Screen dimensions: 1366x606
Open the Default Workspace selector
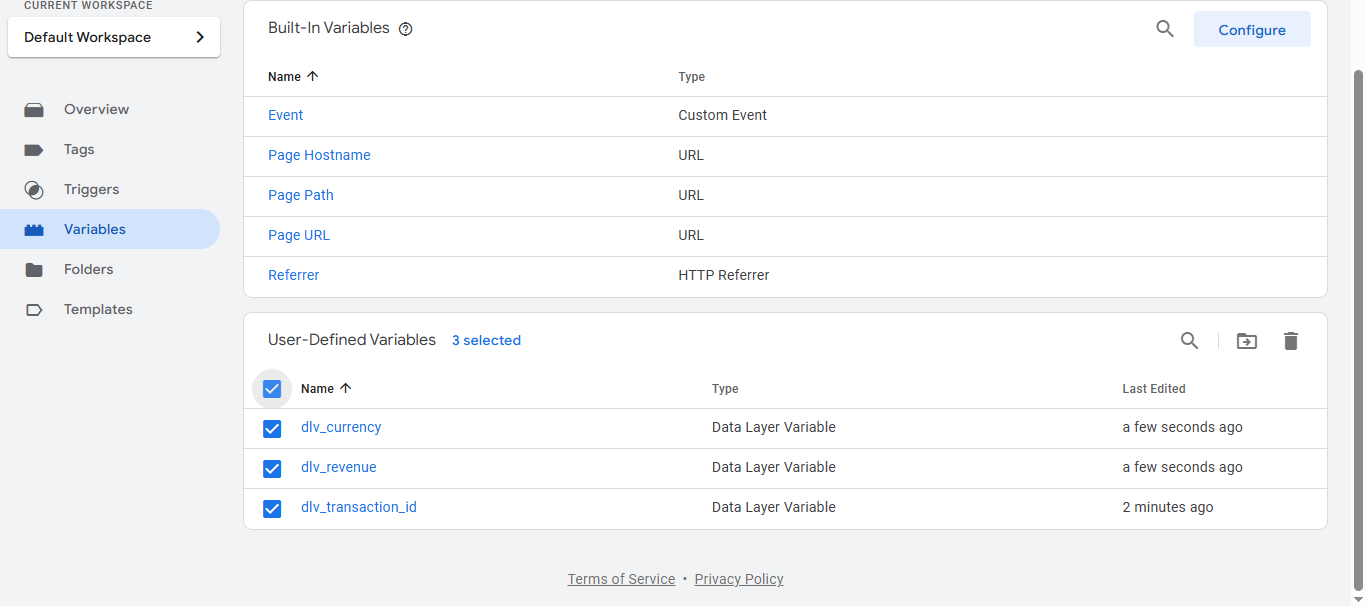(x=114, y=38)
